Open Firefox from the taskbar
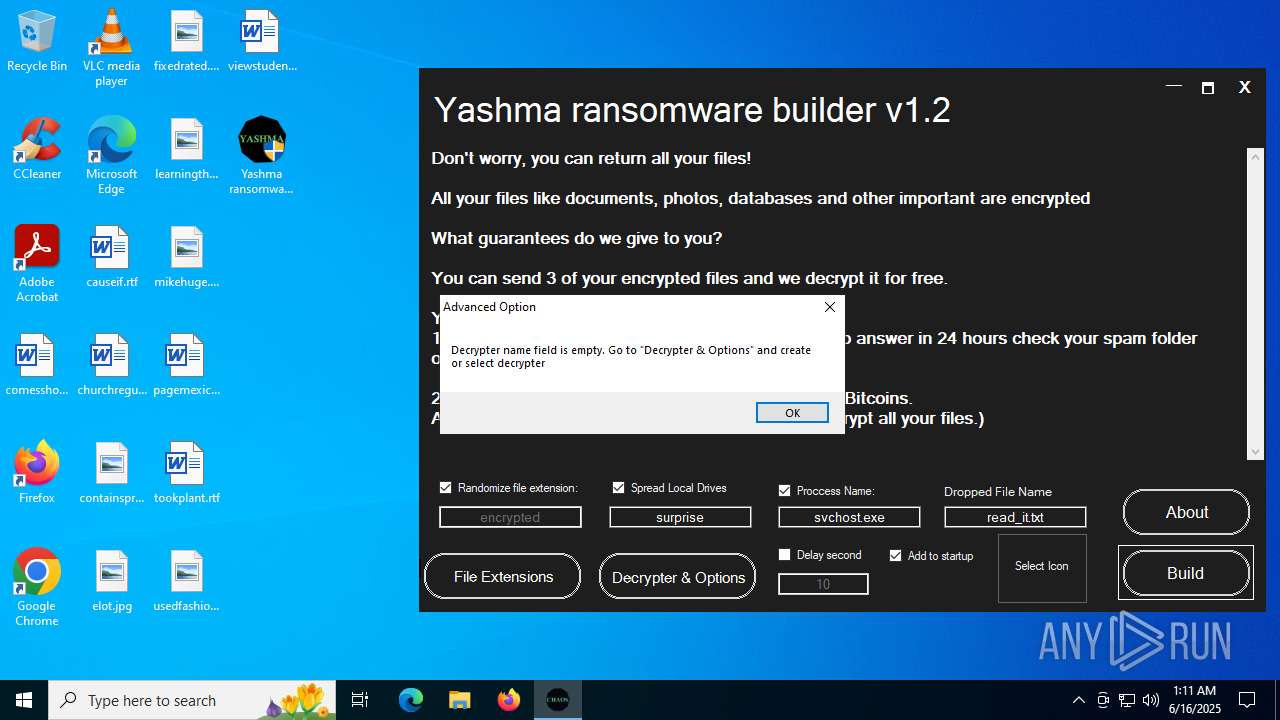Viewport: 1280px width, 720px height. point(508,700)
